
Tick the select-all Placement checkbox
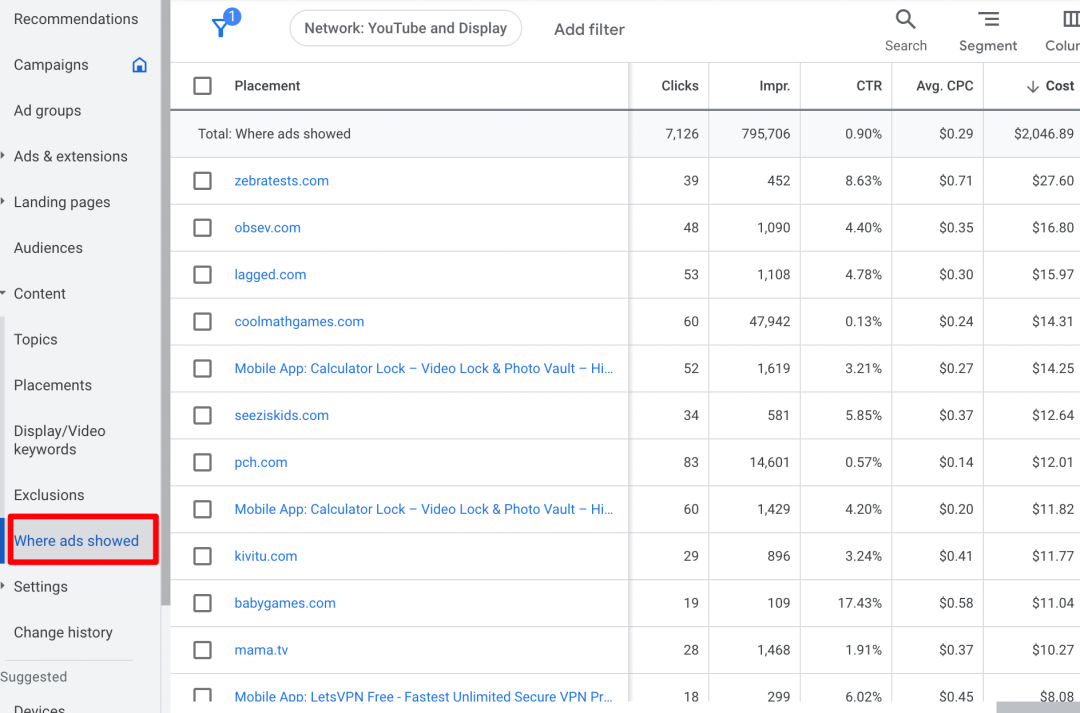pos(203,86)
